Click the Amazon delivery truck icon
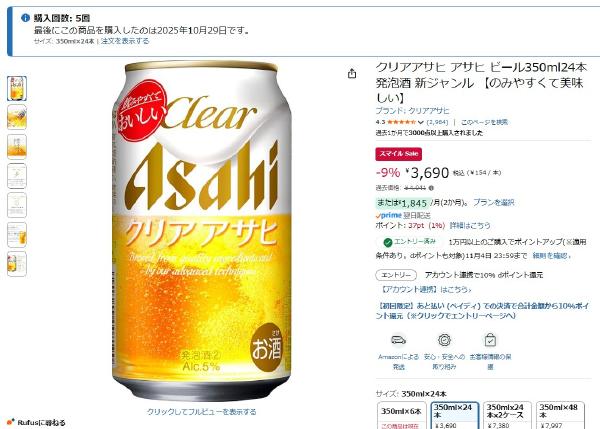The image size is (600, 429). 398,340
